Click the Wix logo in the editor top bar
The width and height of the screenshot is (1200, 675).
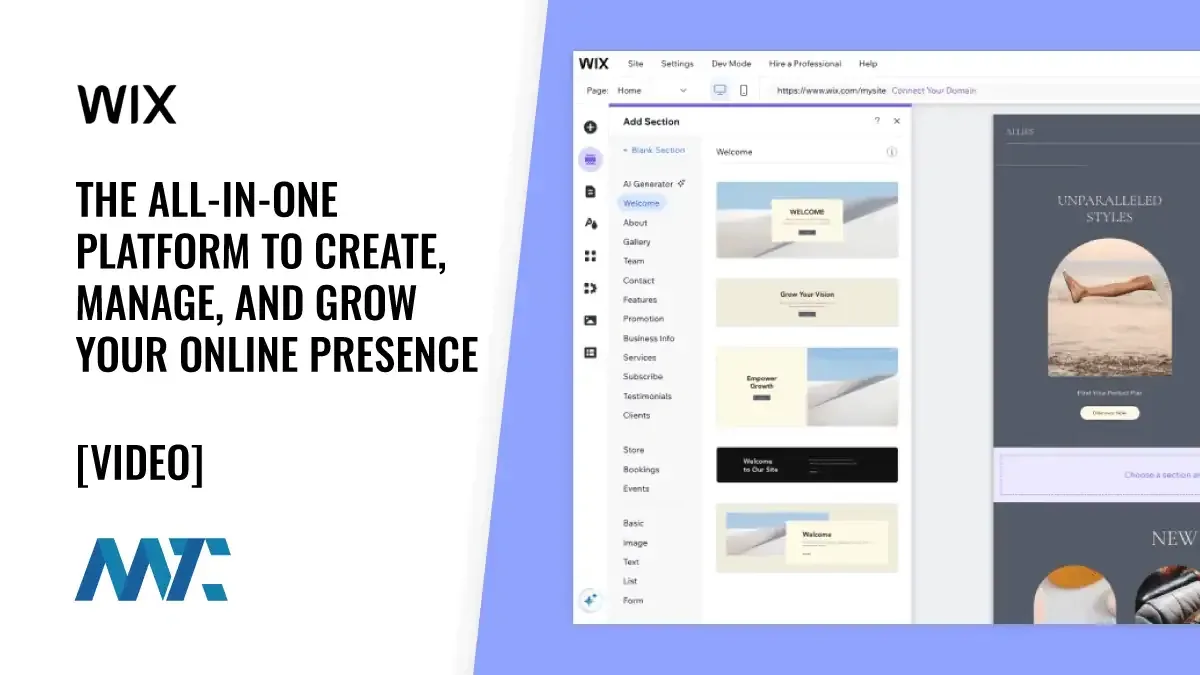click(x=593, y=63)
